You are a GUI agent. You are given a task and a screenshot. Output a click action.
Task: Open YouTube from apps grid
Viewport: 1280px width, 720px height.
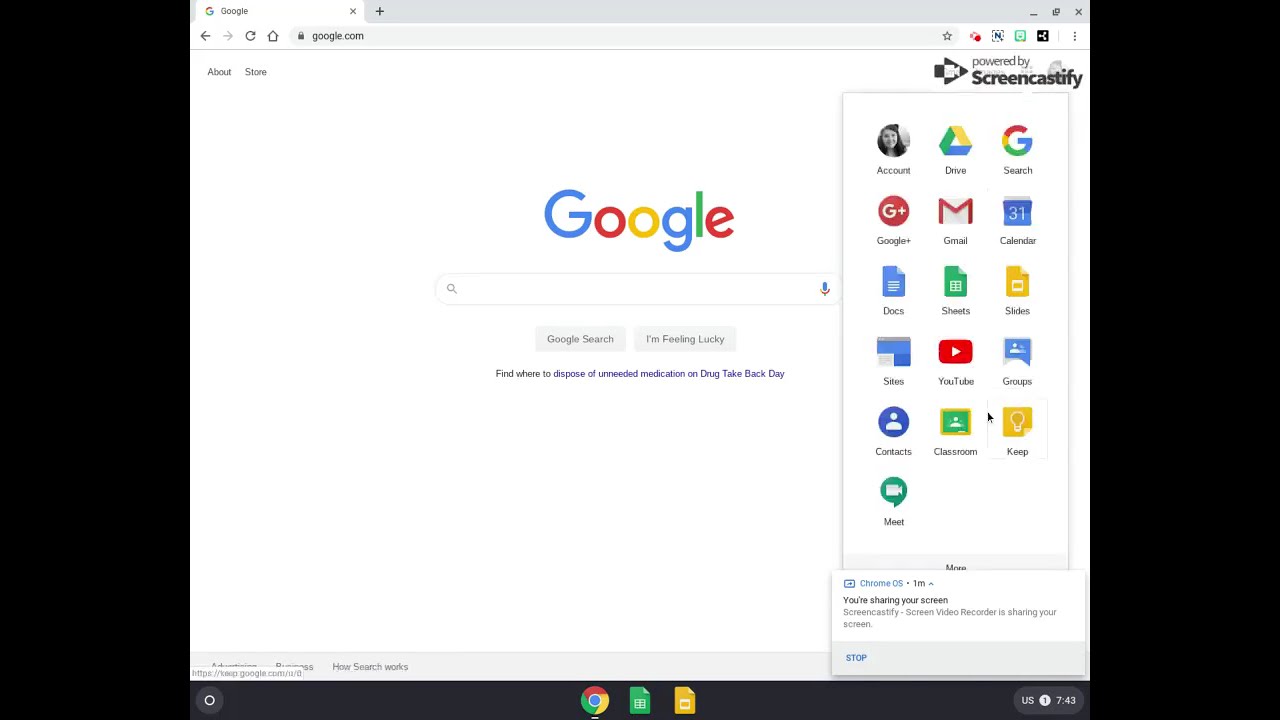(955, 361)
